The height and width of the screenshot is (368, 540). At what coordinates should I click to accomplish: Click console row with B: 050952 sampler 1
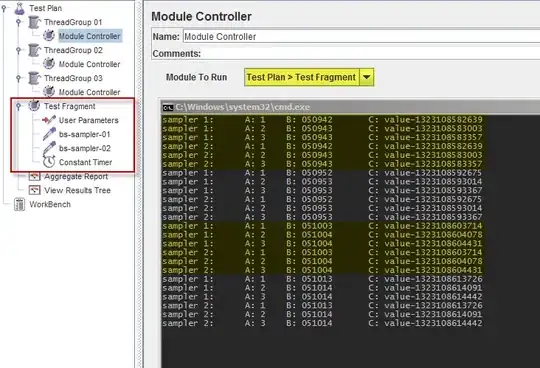(322, 172)
